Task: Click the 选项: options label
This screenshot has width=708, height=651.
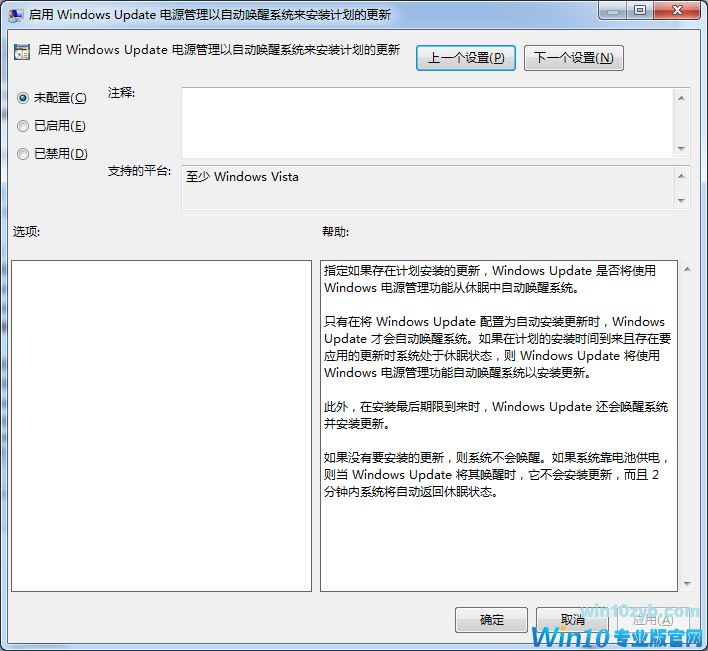Action: (27, 232)
